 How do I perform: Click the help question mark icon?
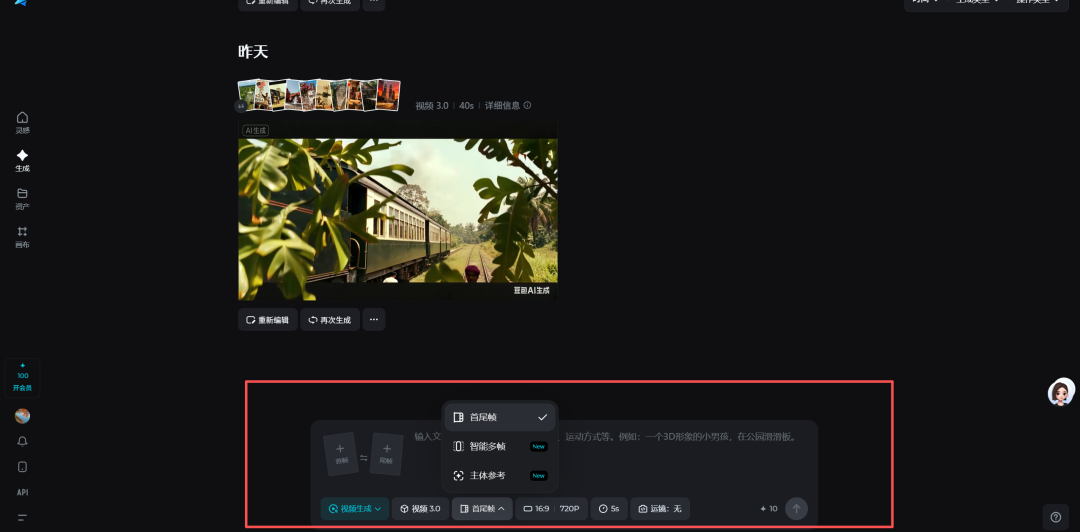coord(1055,517)
